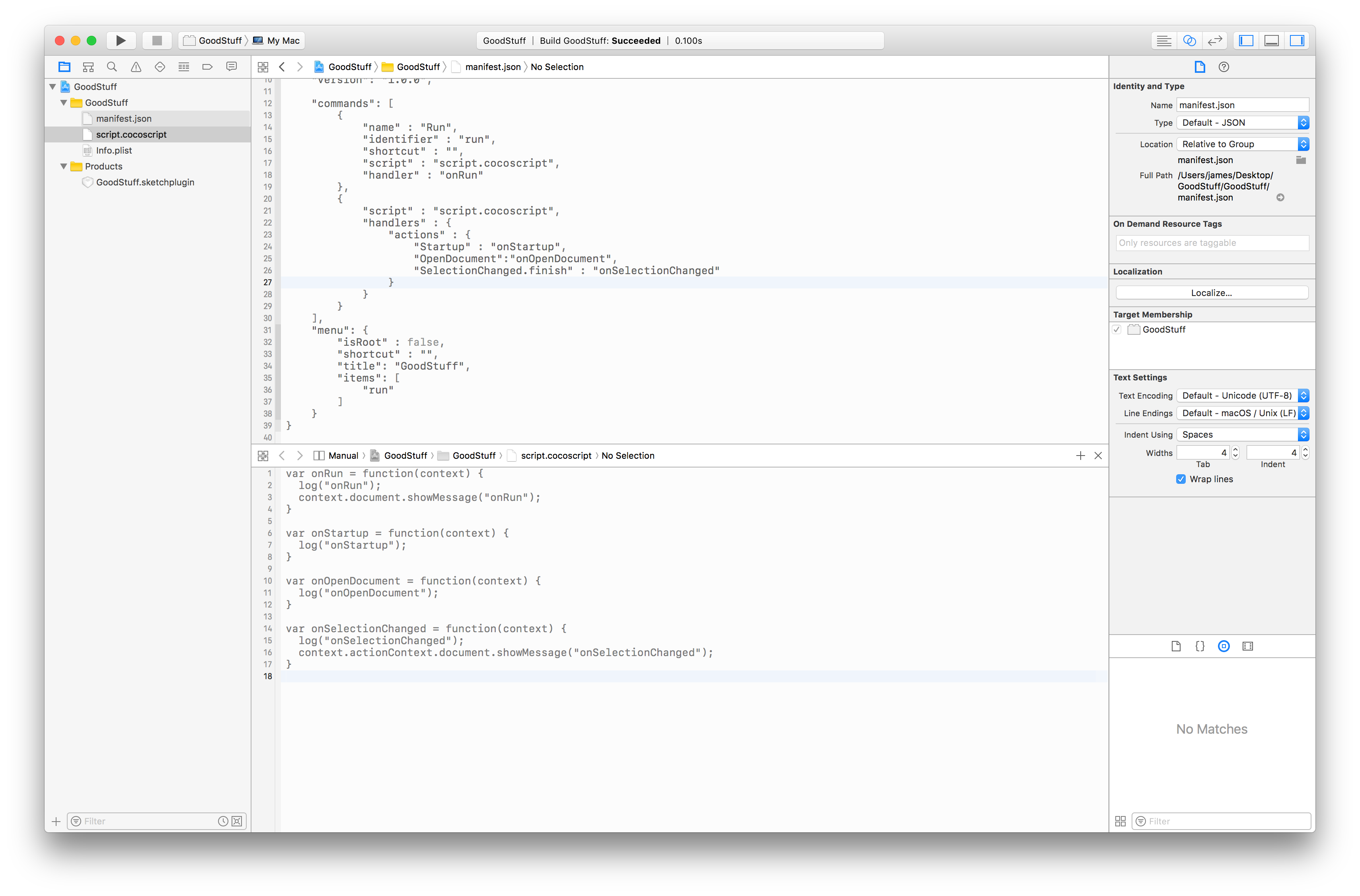Click the localize button in Identity panel
This screenshot has width=1360, height=896.
point(1212,292)
